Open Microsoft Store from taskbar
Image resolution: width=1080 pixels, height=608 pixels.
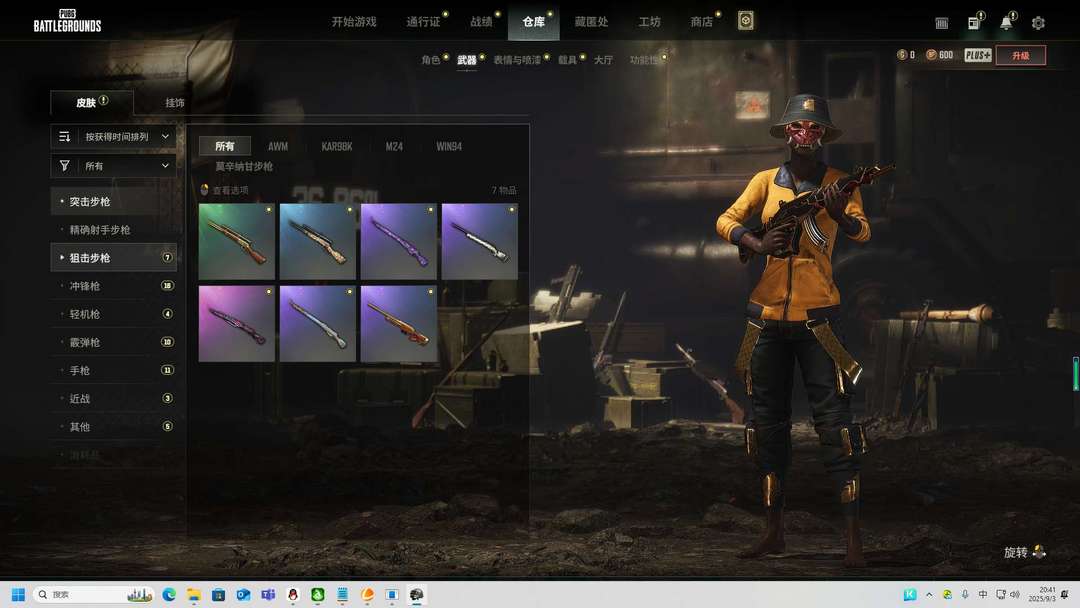[x=218, y=594]
